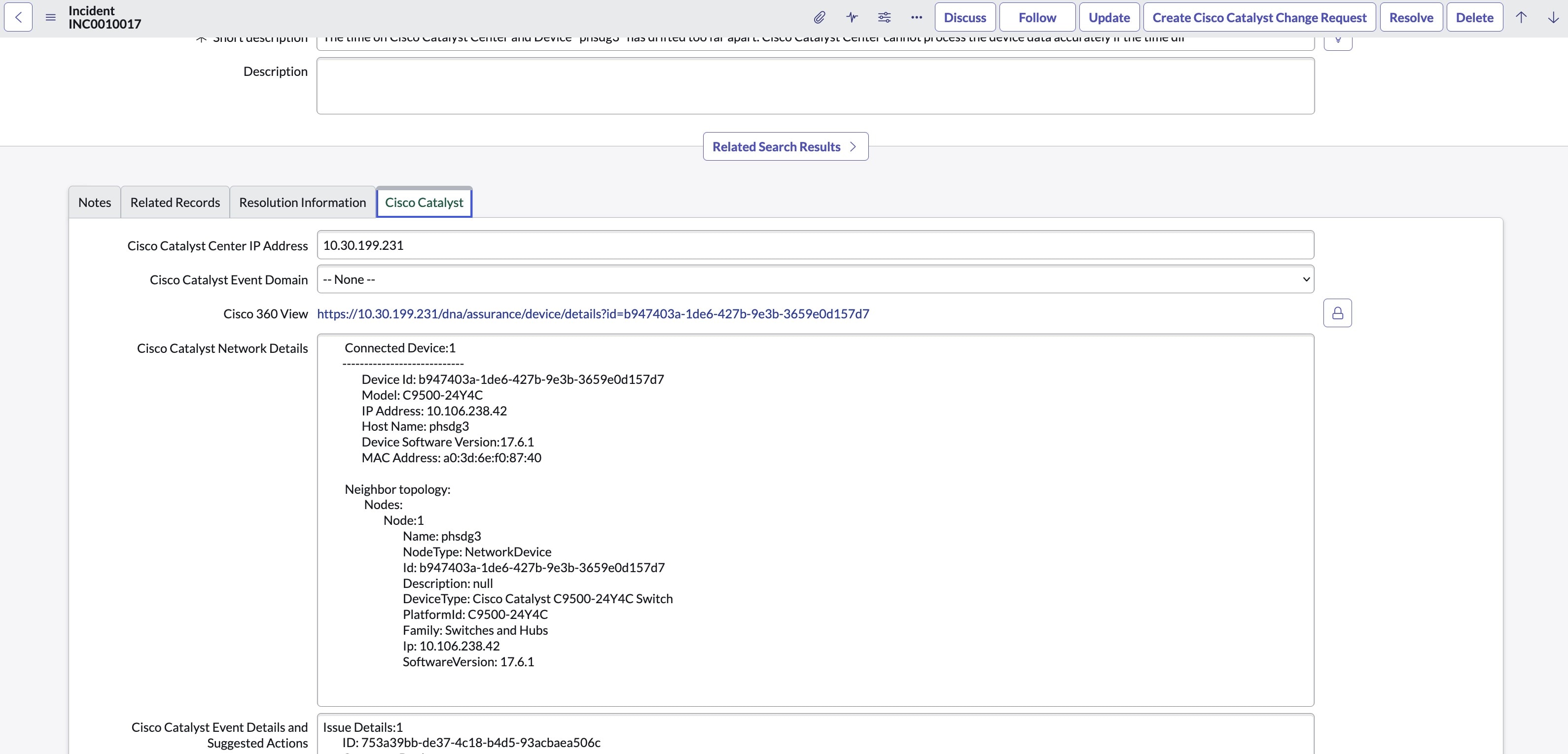1568x754 pixels.
Task: Select the Cisco Catalyst tab
Action: 424,203
